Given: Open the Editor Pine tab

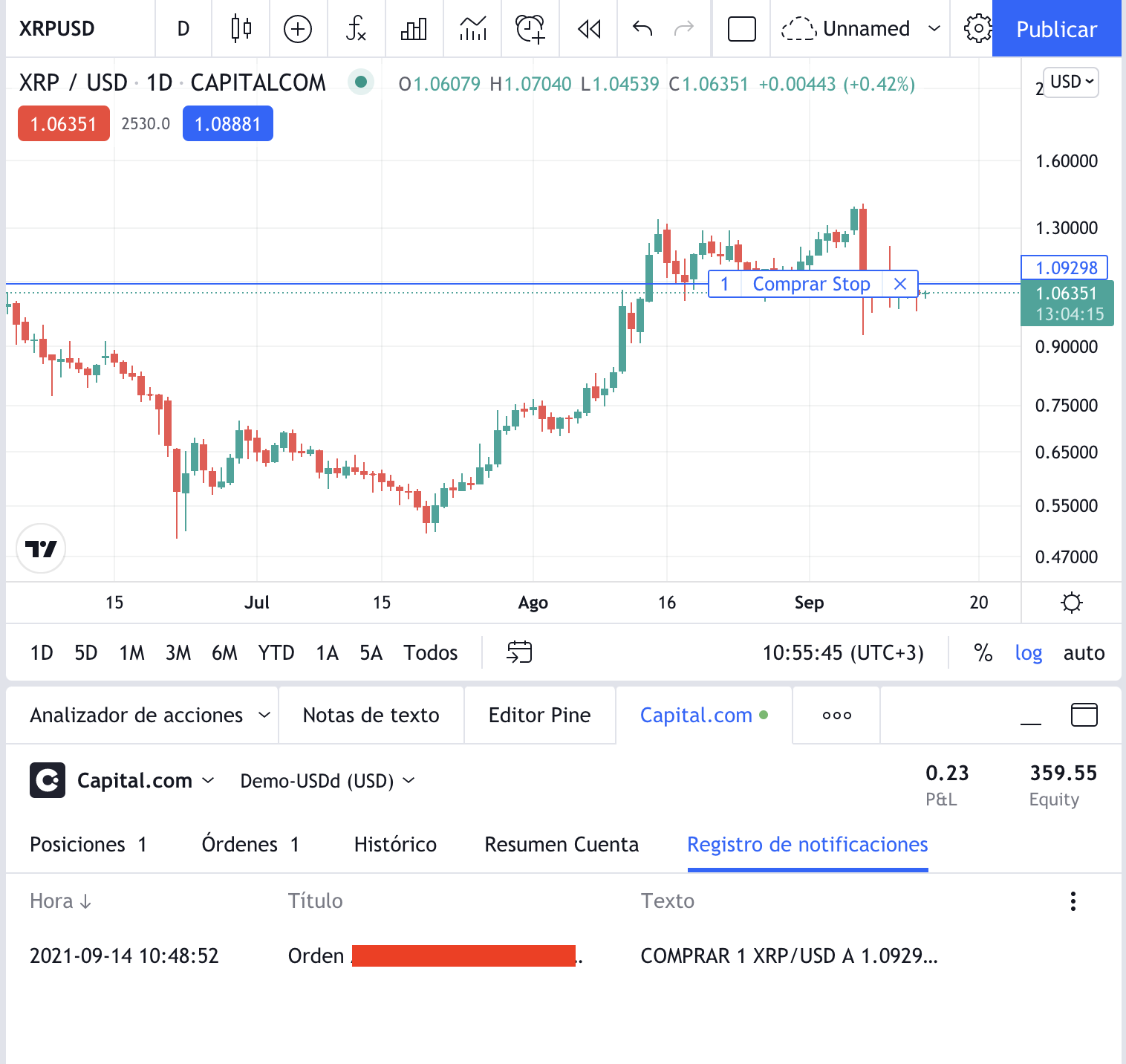Looking at the screenshot, I should pos(539,715).
